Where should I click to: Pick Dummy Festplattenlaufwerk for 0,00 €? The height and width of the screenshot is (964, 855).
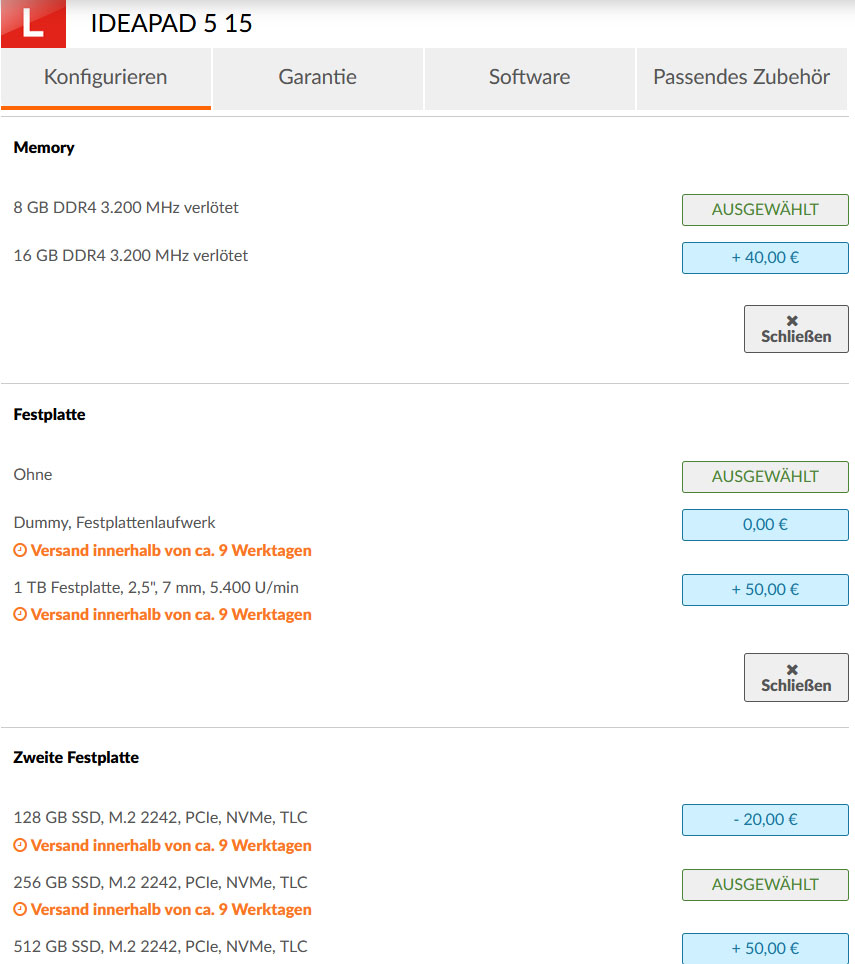click(765, 524)
